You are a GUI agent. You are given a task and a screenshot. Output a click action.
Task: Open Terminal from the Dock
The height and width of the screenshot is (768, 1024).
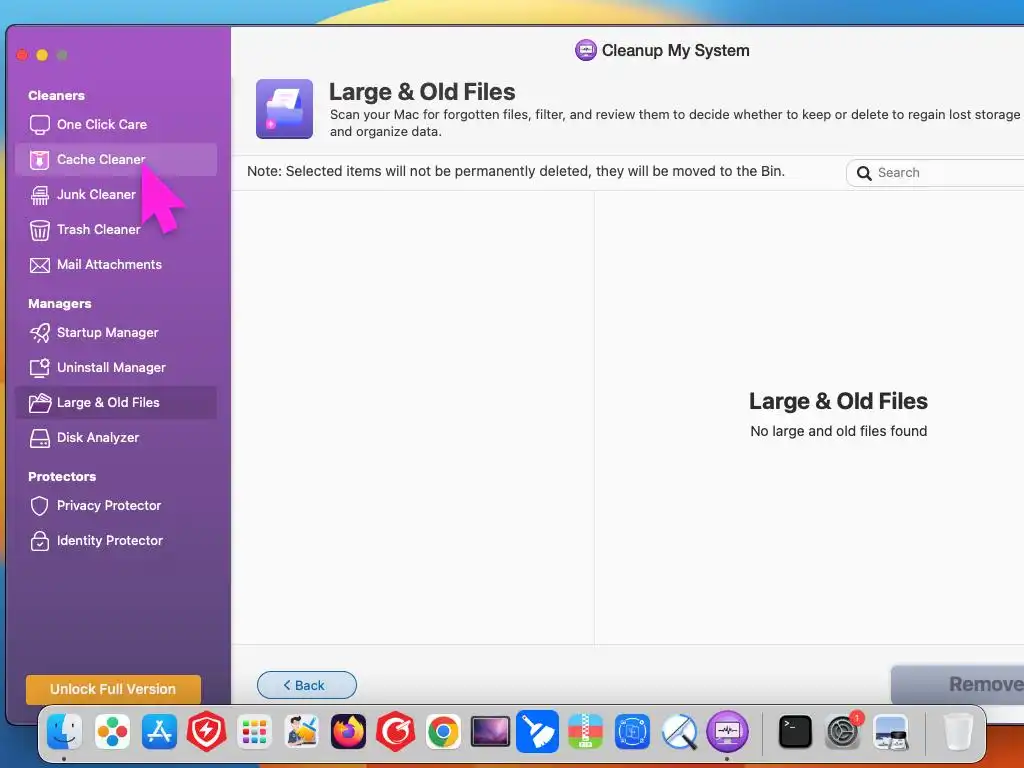[795, 732]
